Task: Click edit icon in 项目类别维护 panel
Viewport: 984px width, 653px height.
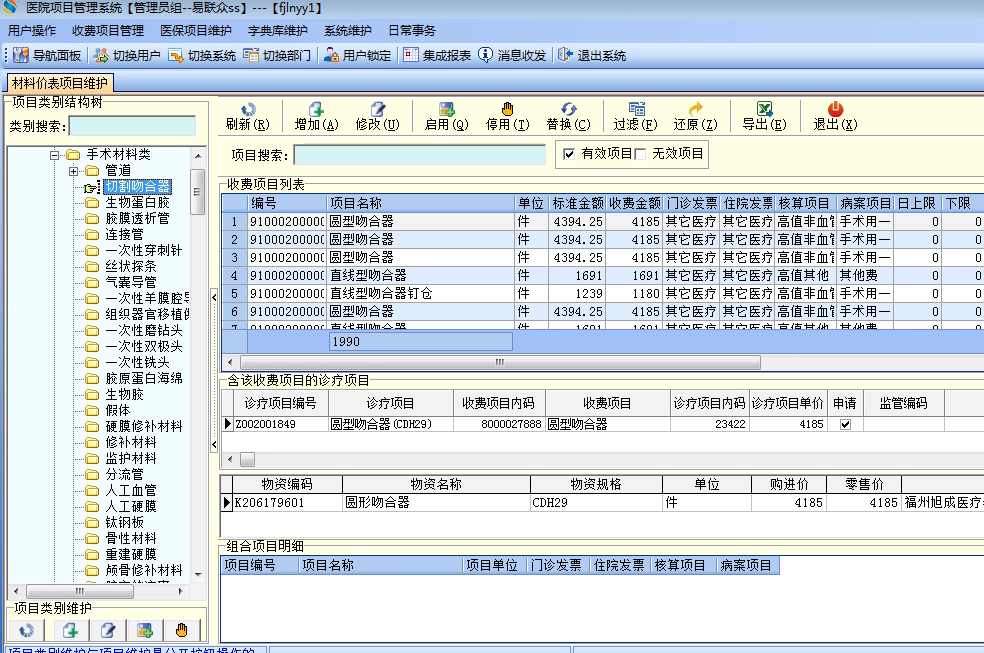Action: 107,630
